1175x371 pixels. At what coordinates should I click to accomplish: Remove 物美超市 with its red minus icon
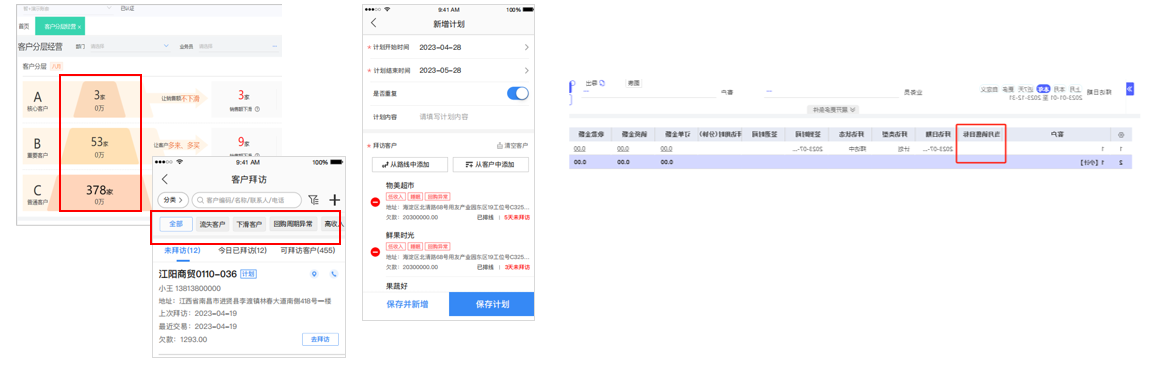[x=375, y=202]
